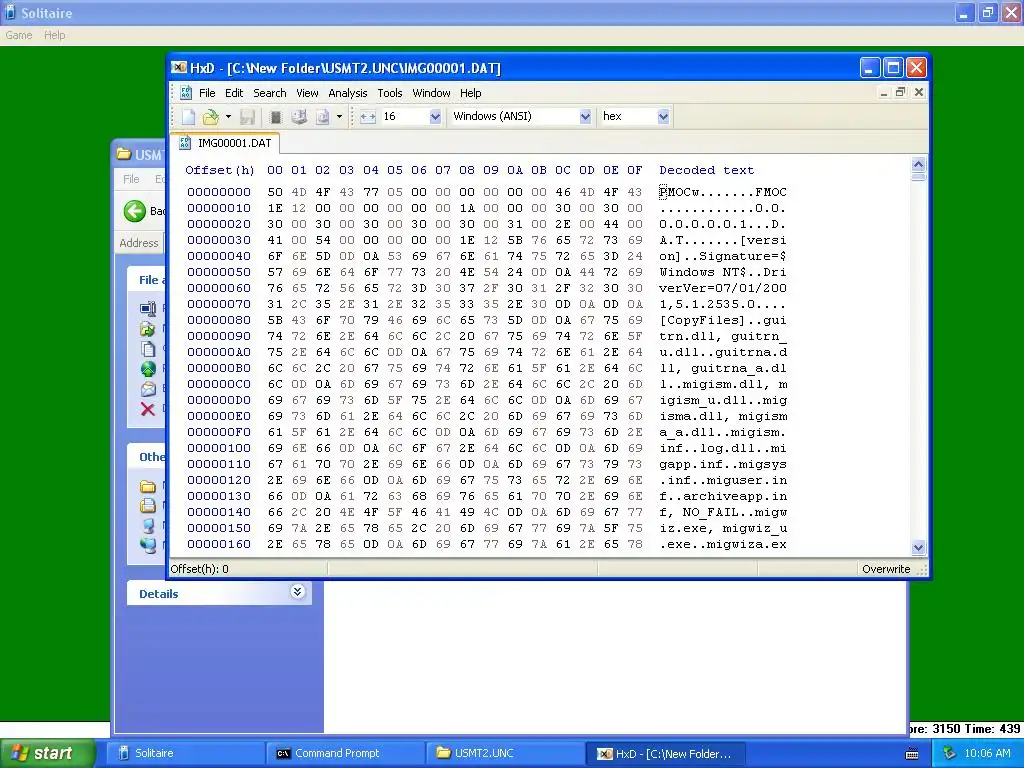Open the Window menu
Screen dimensions: 1024x768
click(431, 93)
